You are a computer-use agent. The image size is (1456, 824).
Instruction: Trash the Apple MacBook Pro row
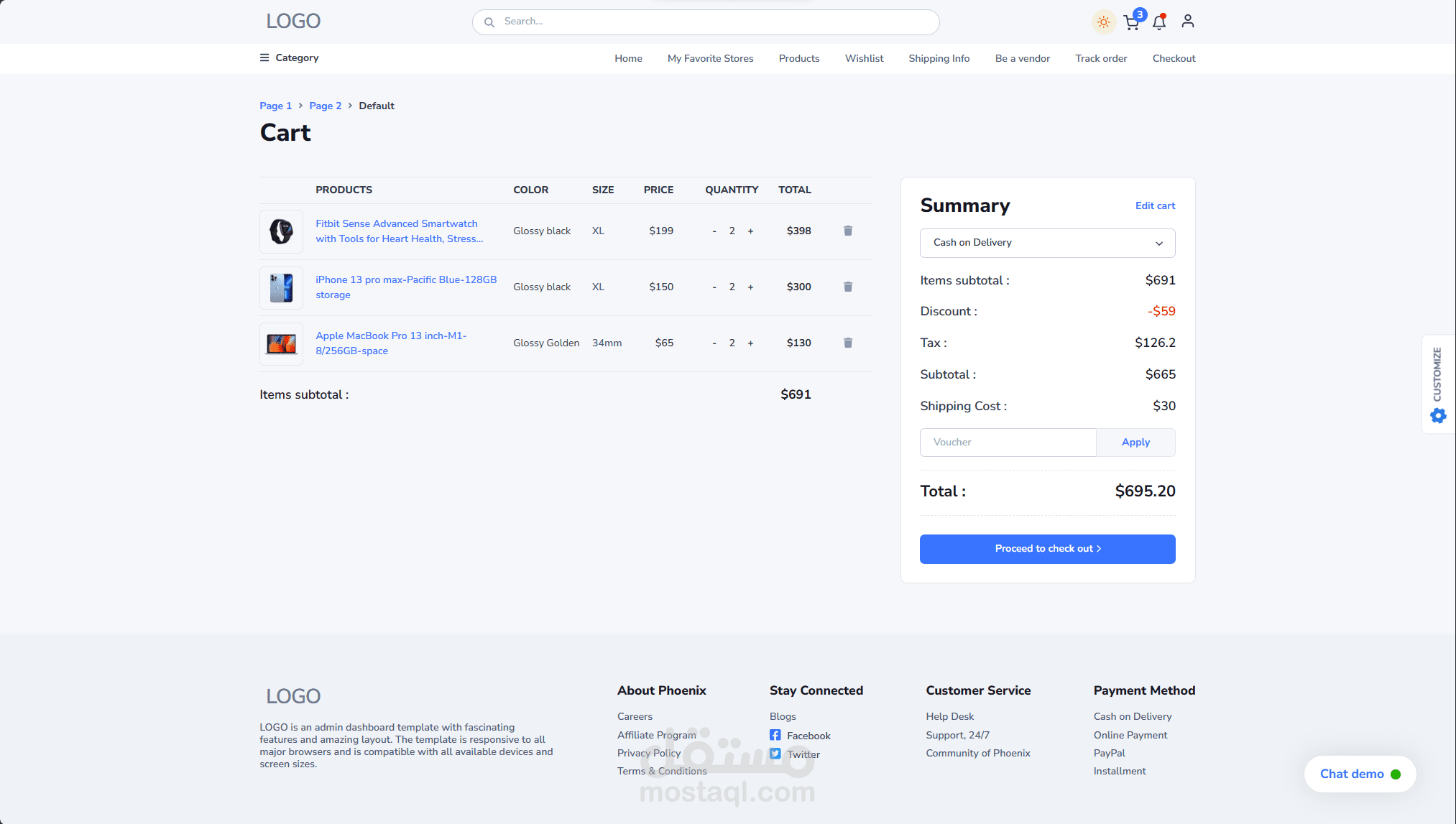point(847,343)
